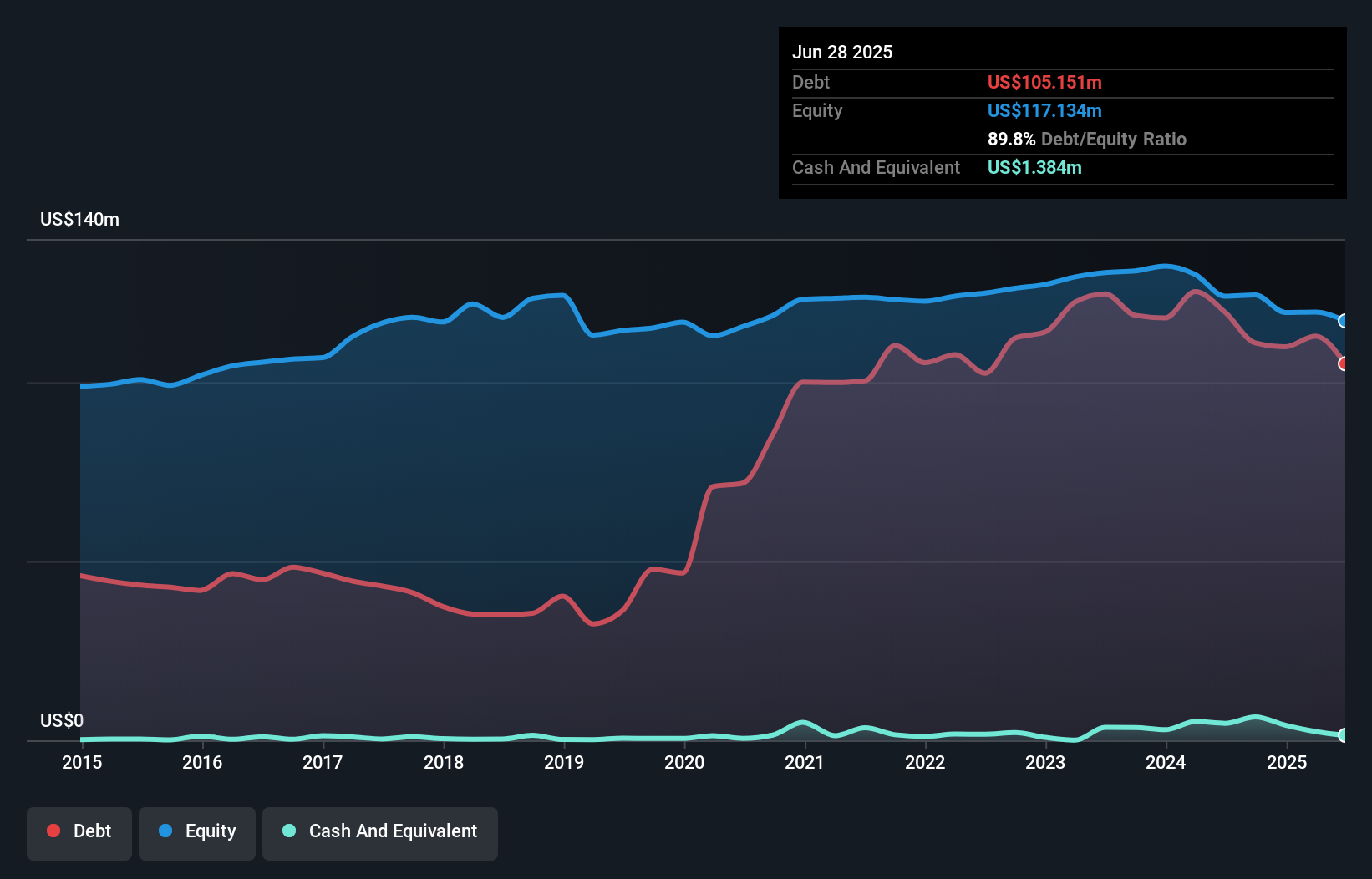The width and height of the screenshot is (1372, 879).
Task: Click the green US$1.384m cash value
Action: [1034, 167]
